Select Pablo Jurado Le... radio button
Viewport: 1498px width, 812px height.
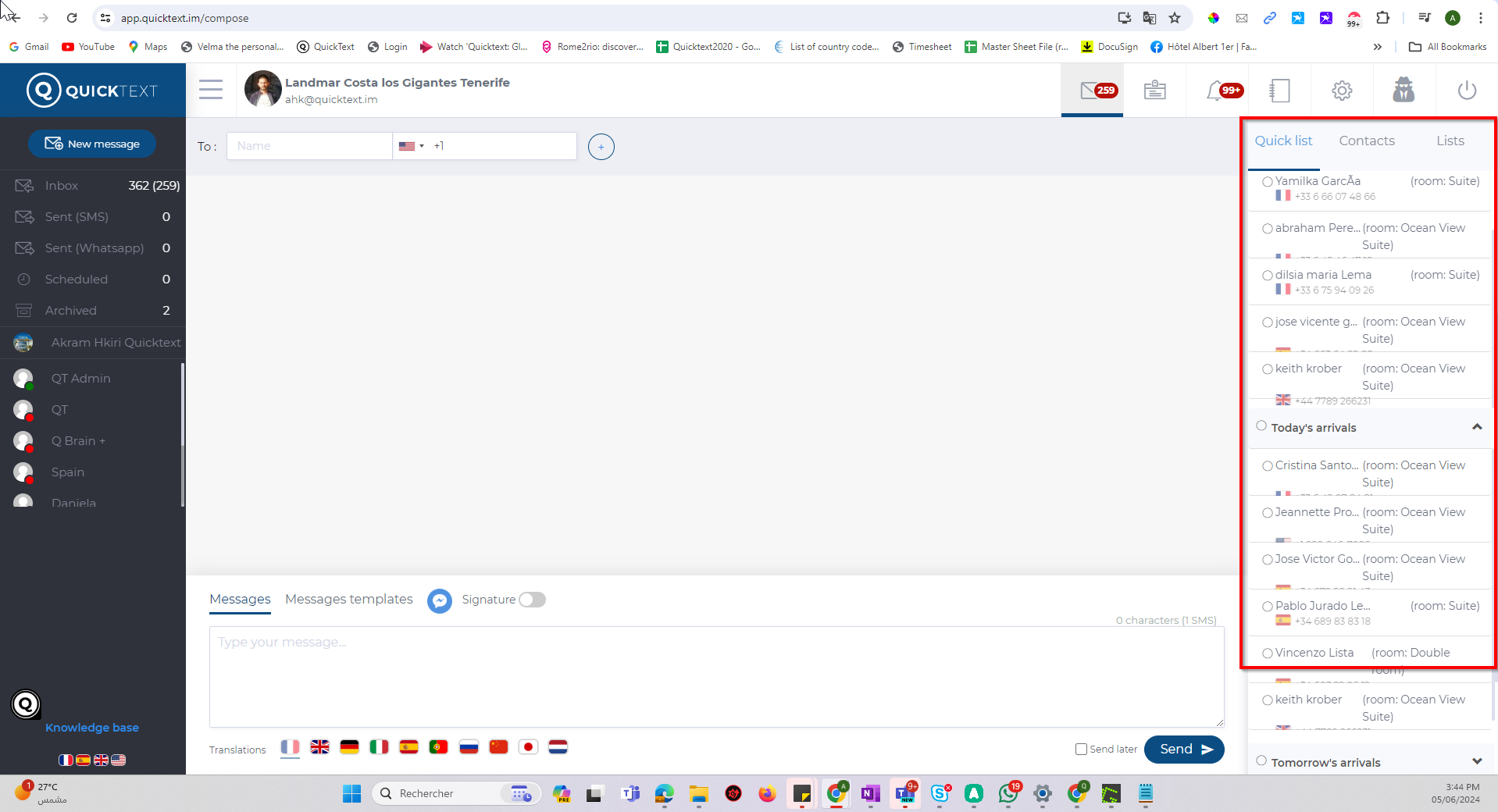[x=1268, y=607]
